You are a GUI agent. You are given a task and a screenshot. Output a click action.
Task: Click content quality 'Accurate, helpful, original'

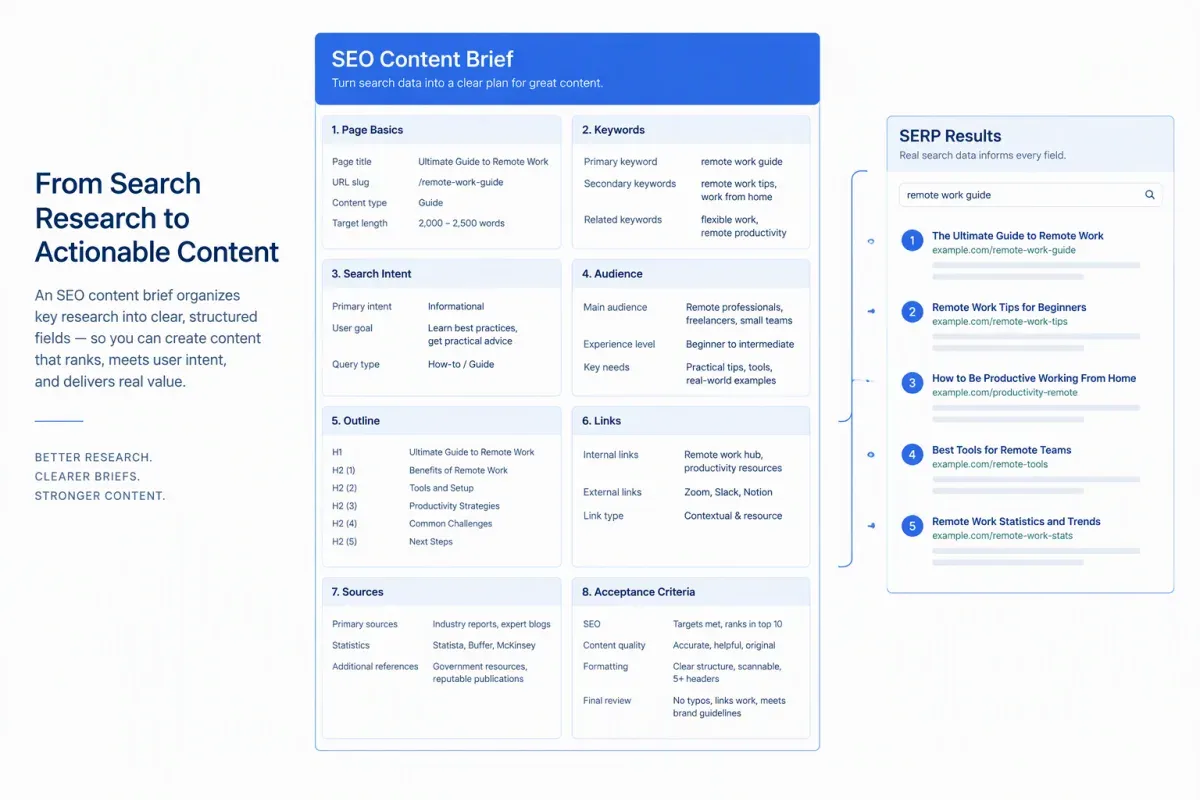(x=724, y=645)
